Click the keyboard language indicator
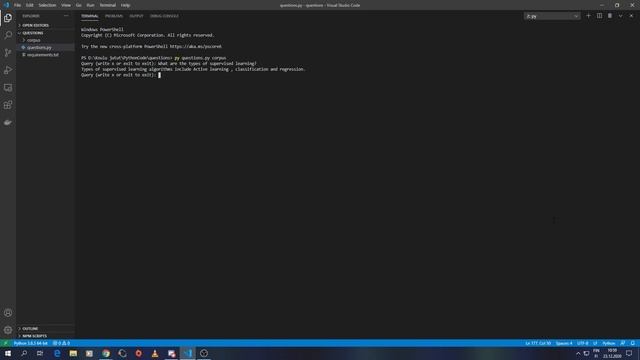The image size is (640, 360). [x=596, y=353]
